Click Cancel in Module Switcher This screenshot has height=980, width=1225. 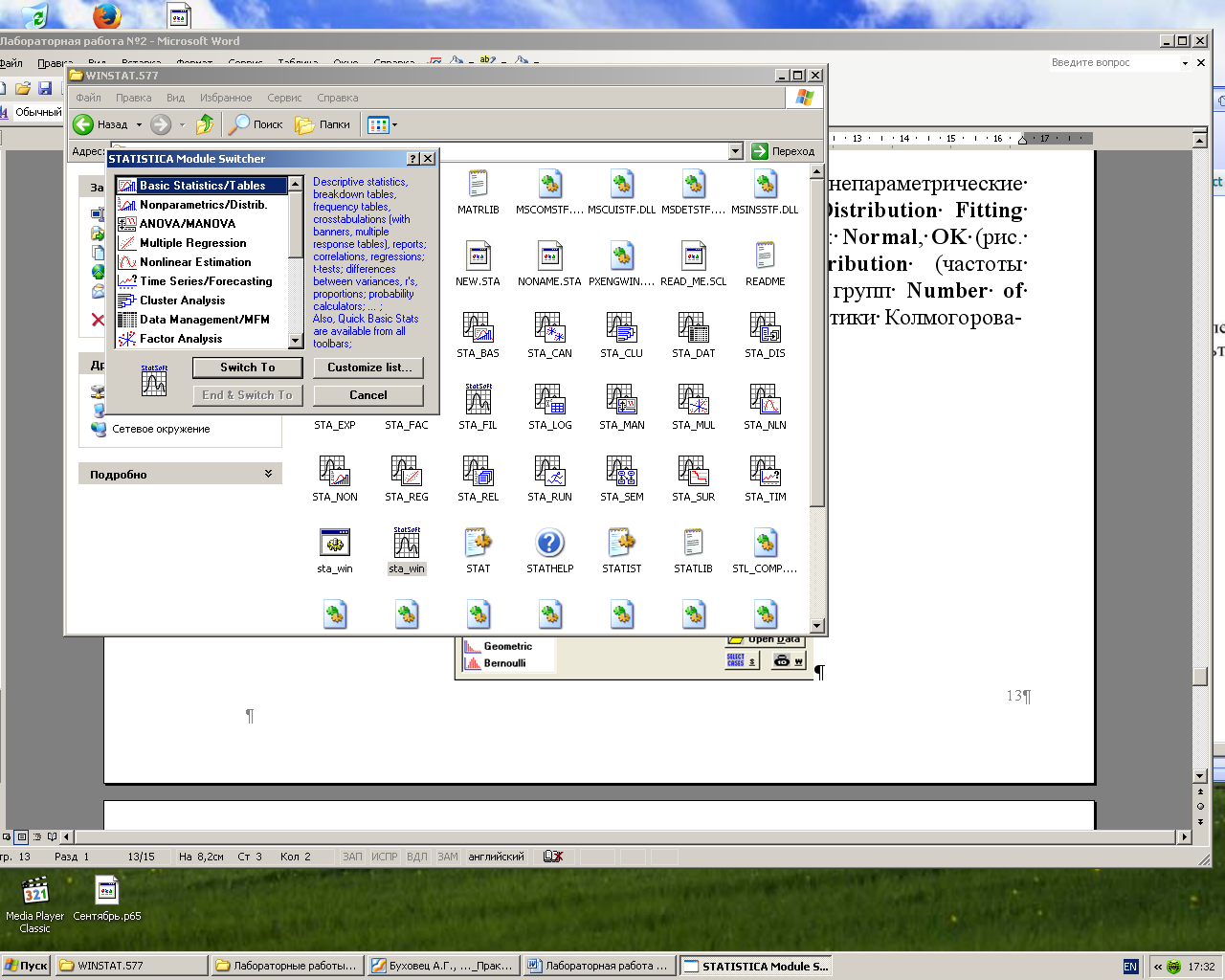(368, 395)
